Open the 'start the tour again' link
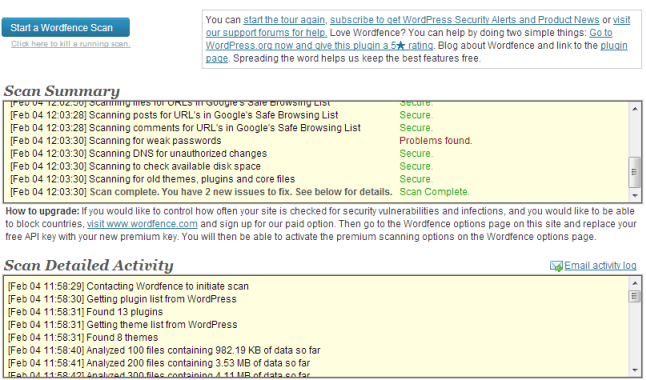Viewport: 646px width, 380px height. (284, 20)
